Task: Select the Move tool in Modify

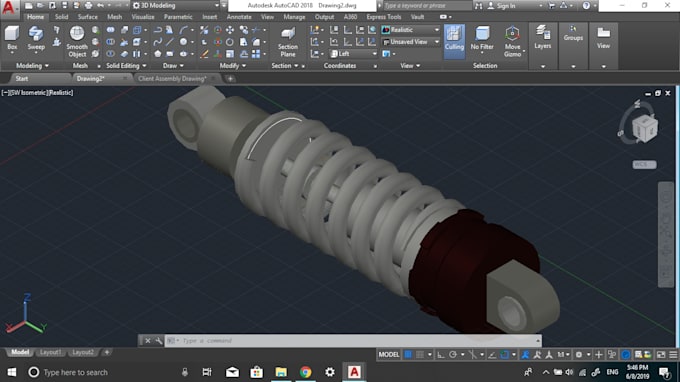Action: click(230, 30)
